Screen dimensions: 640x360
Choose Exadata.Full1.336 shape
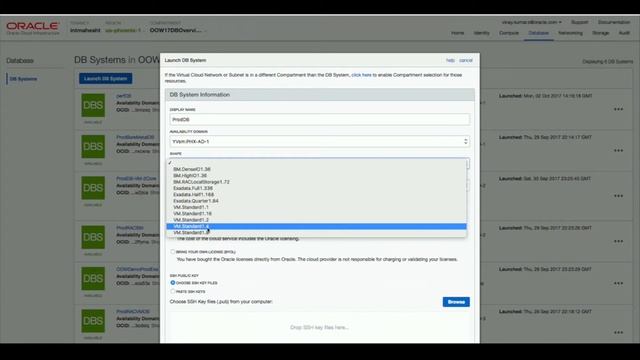point(316,188)
